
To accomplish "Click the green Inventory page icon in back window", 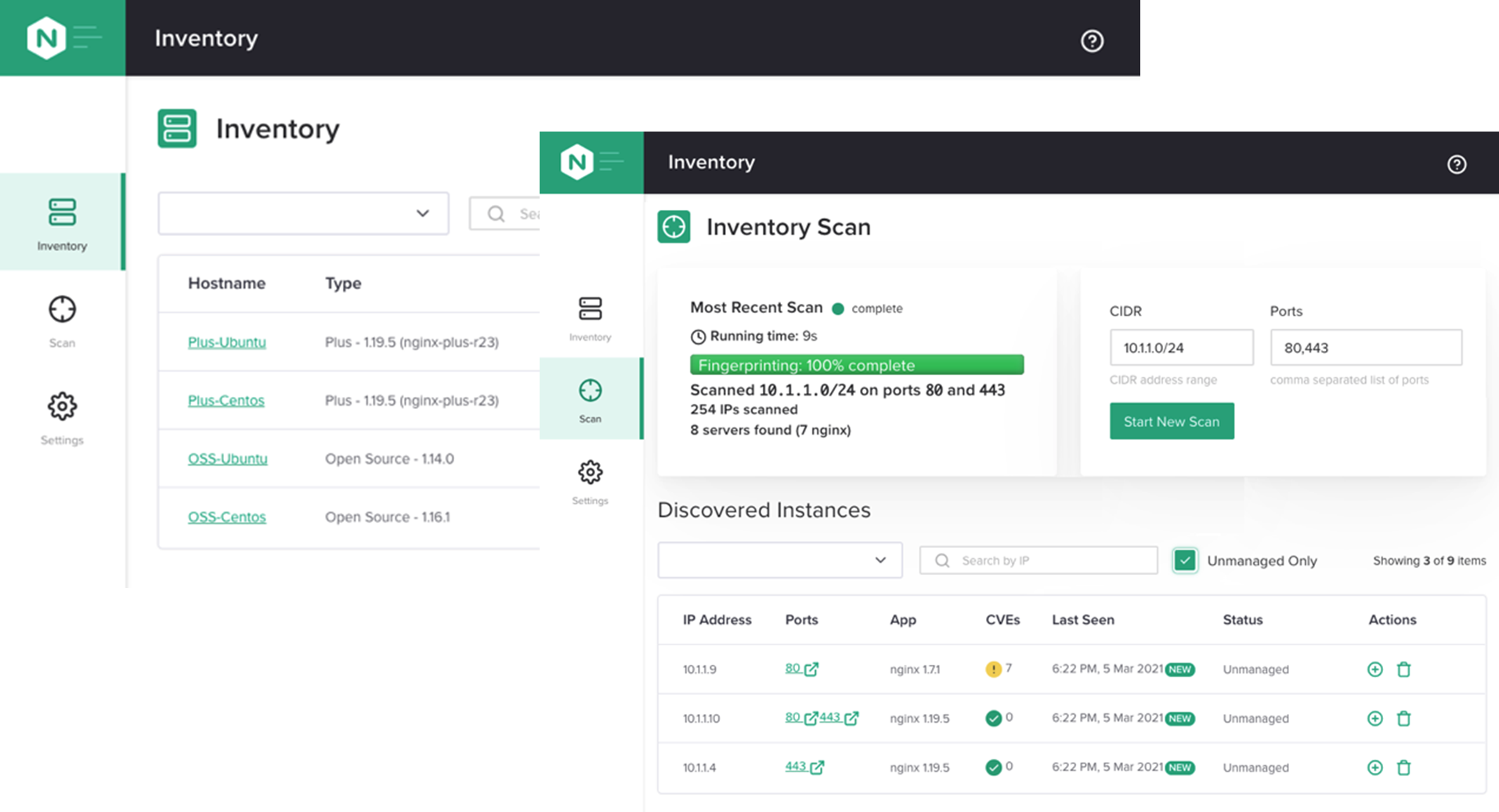I will click(177, 128).
